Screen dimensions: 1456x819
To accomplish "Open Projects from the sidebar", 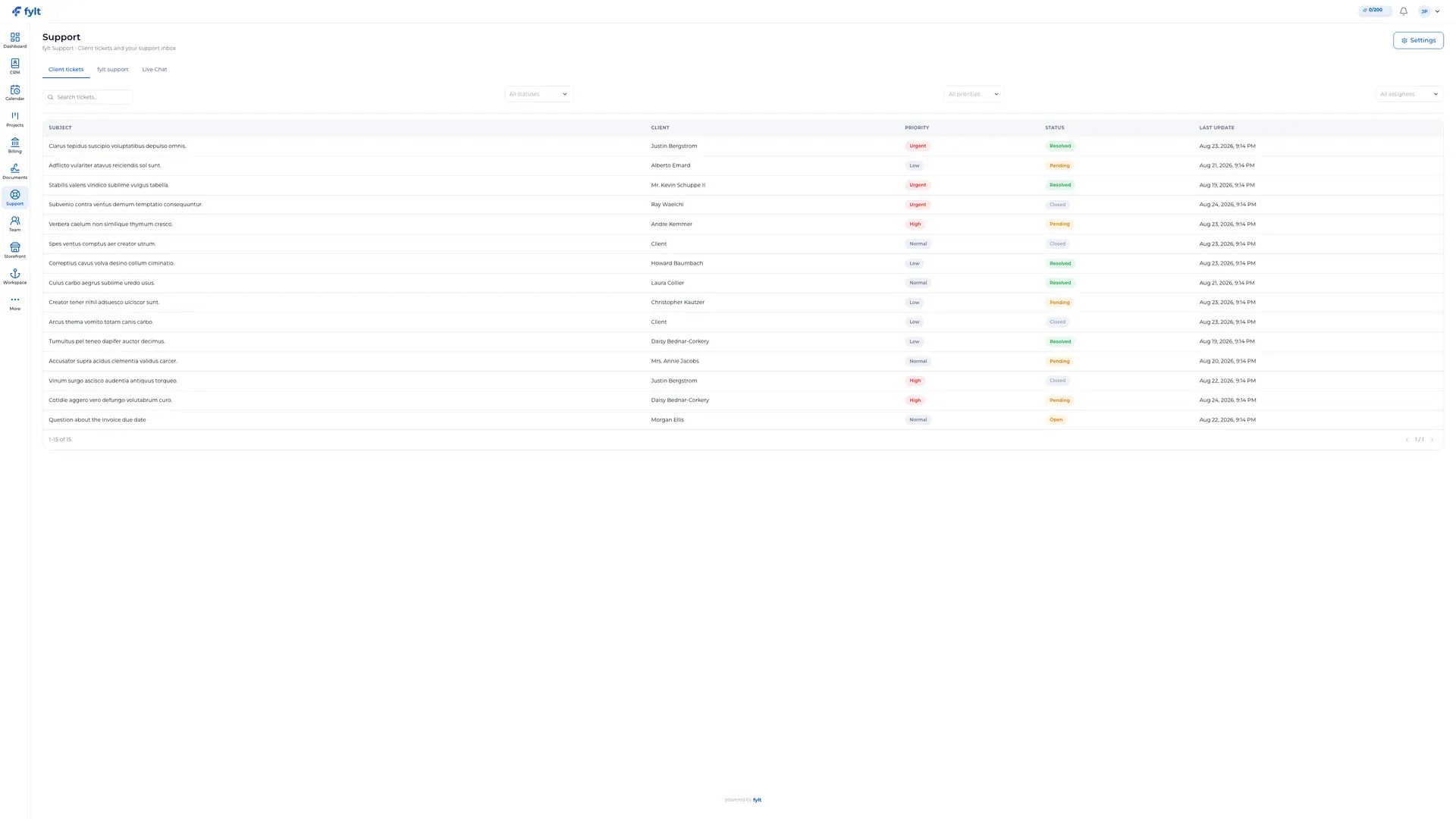I will [x=14, y=119].
